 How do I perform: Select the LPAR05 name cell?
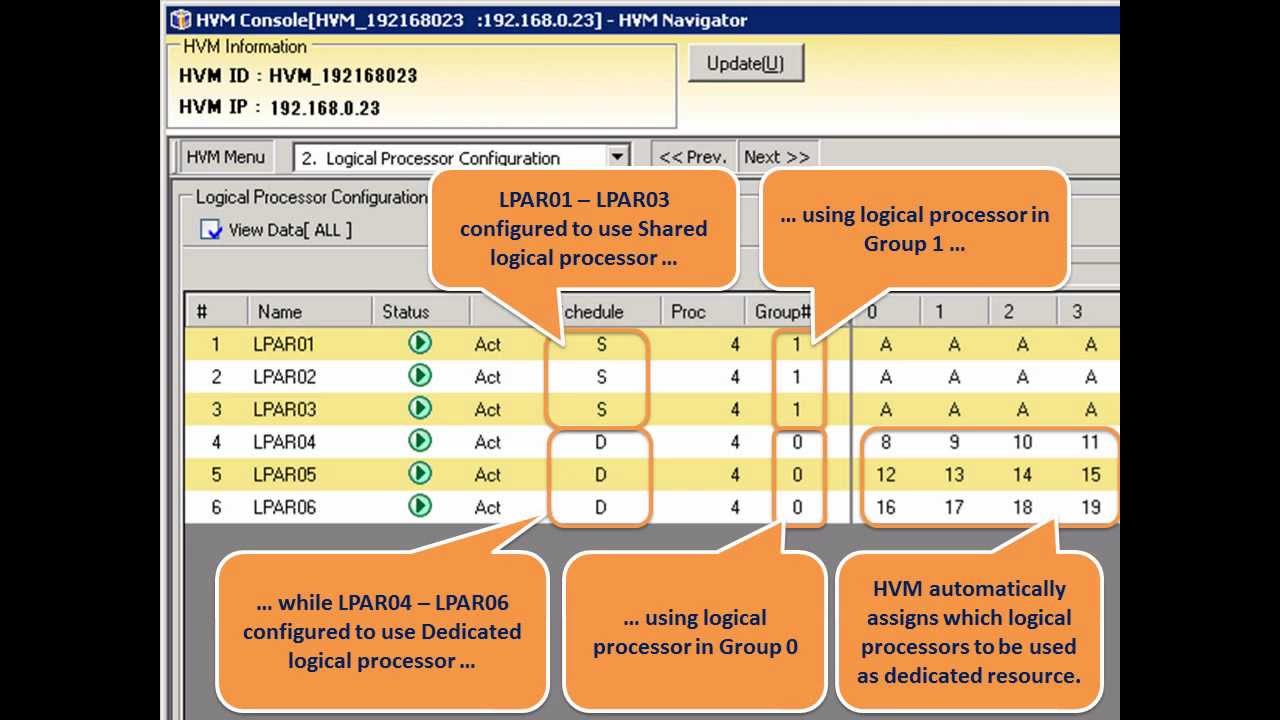pos(284,474)
